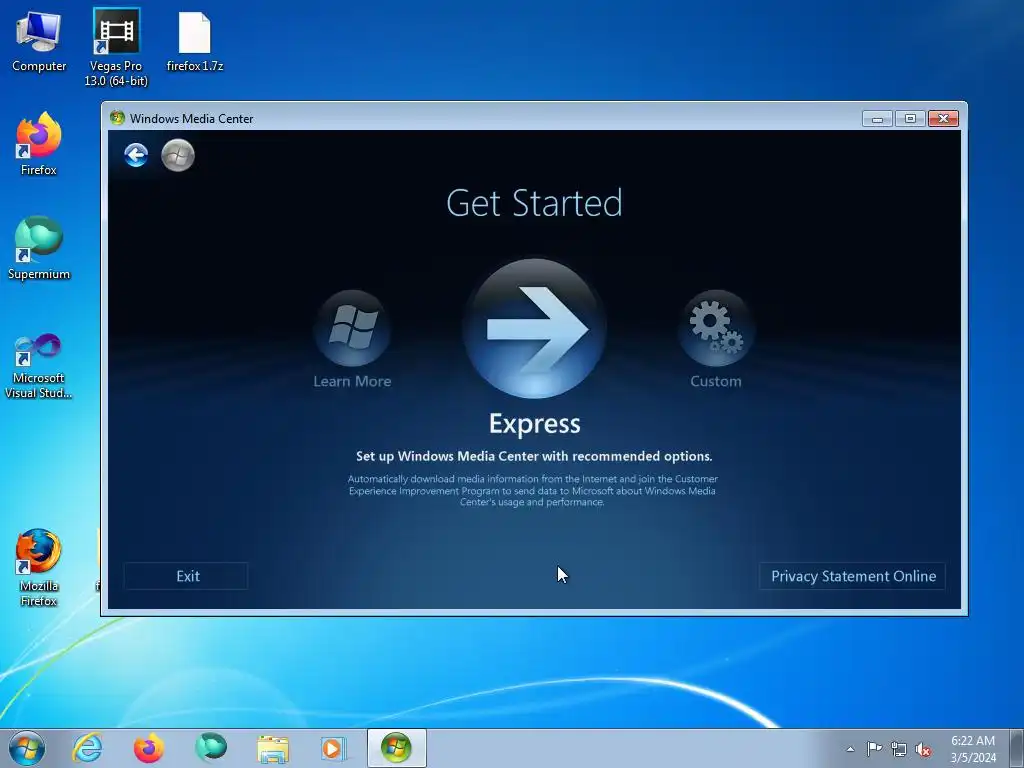Select the Learn More Windows icon
Image resolution: width=1024 pixels, height=768 pixels.
point(352,328)
